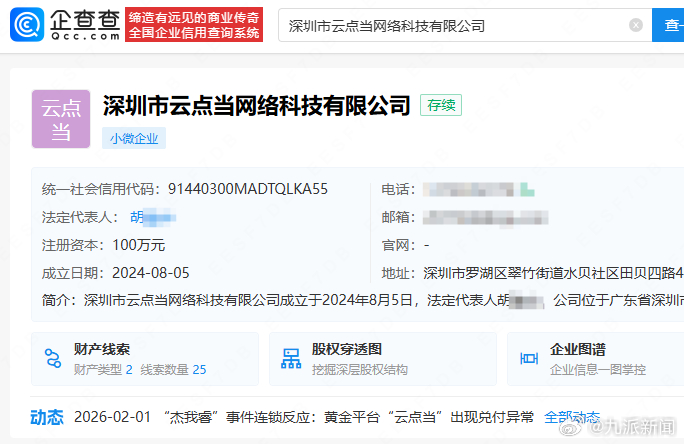Viewport: 684px width, 444px height.
Task: Open the 财产线索 card title
Action: tap(102, 349)
